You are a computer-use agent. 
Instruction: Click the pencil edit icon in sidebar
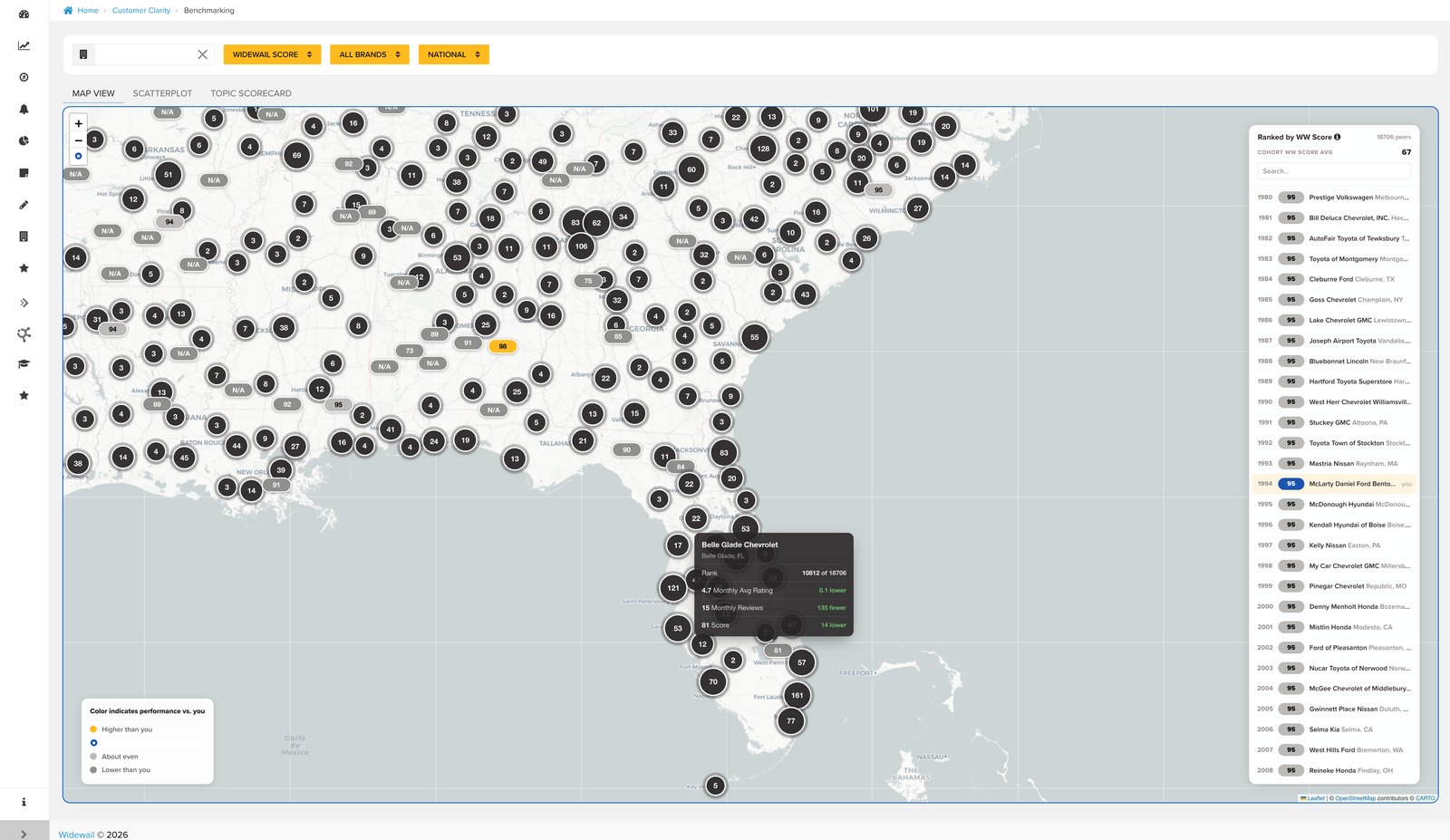[24, 205]
